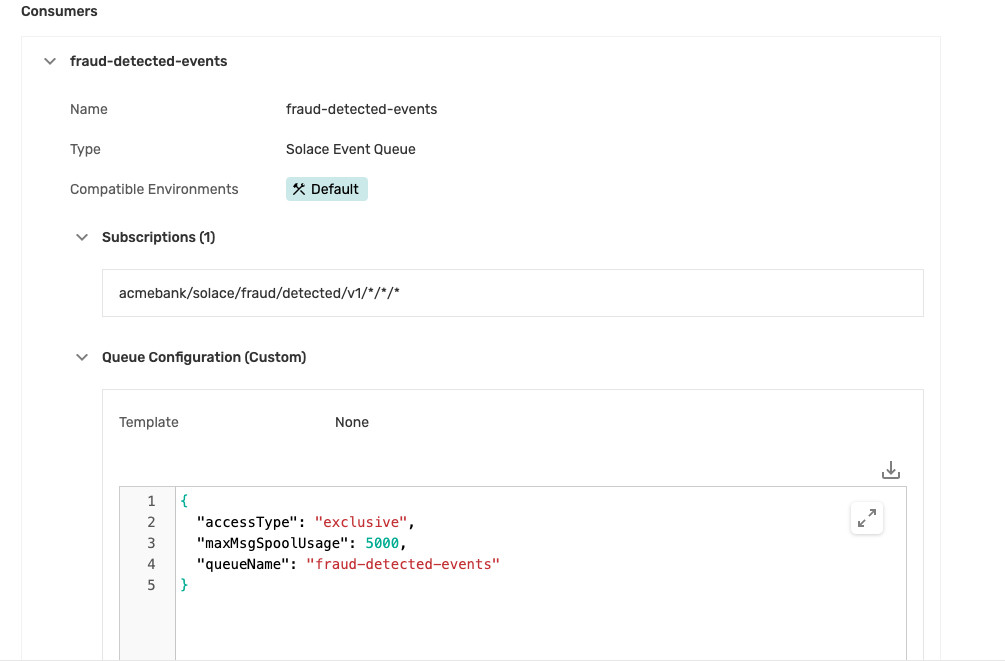Image resolution: width=1005 pixels, height=661 pixels.
Task: Select the exclusive accessType value in the JSON
Action: [x=361, y=522]
